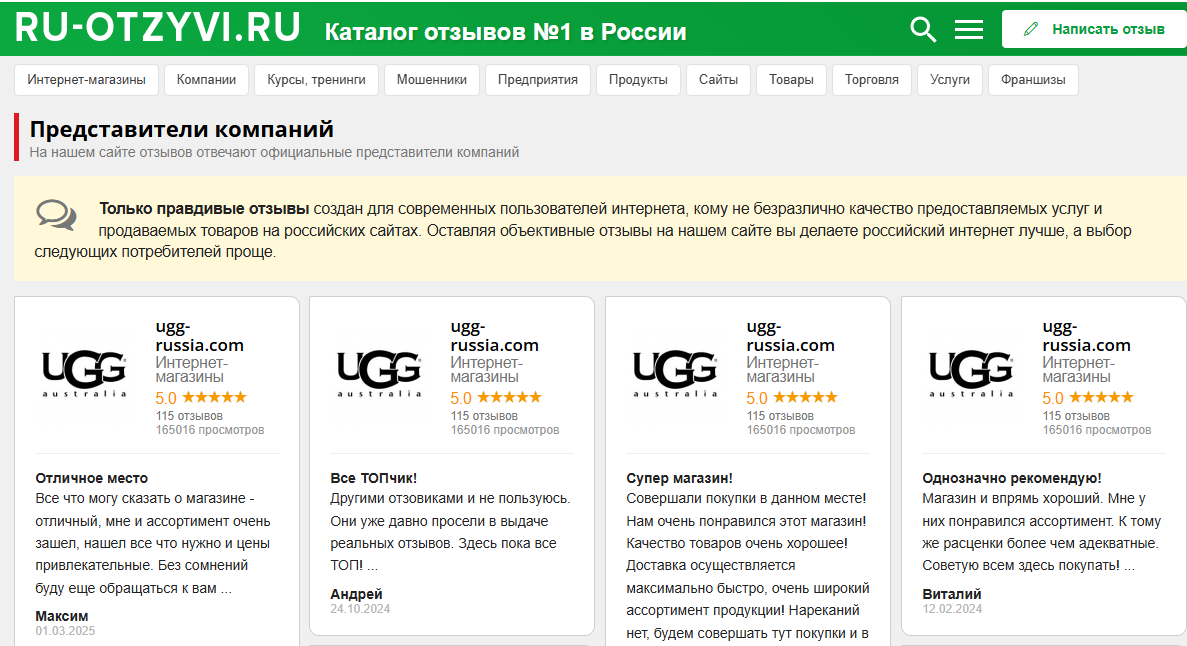Click author name Максим
The width and height of the screenshot is (1187, 646).
click(62, 616)
